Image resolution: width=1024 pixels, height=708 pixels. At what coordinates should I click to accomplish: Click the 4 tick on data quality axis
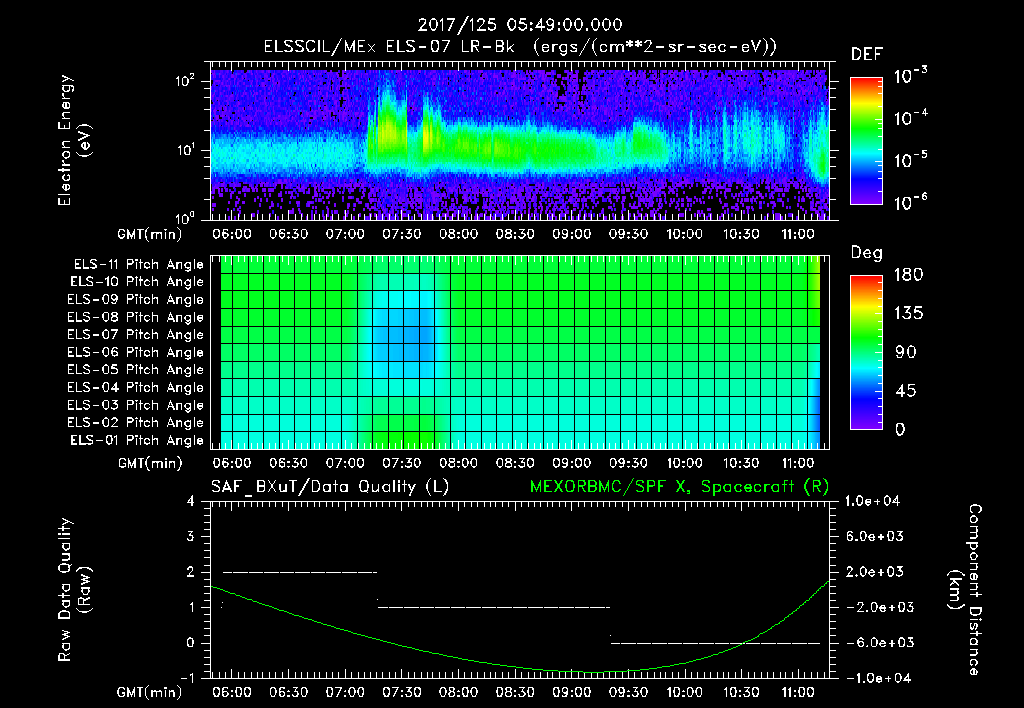(191, 502)
